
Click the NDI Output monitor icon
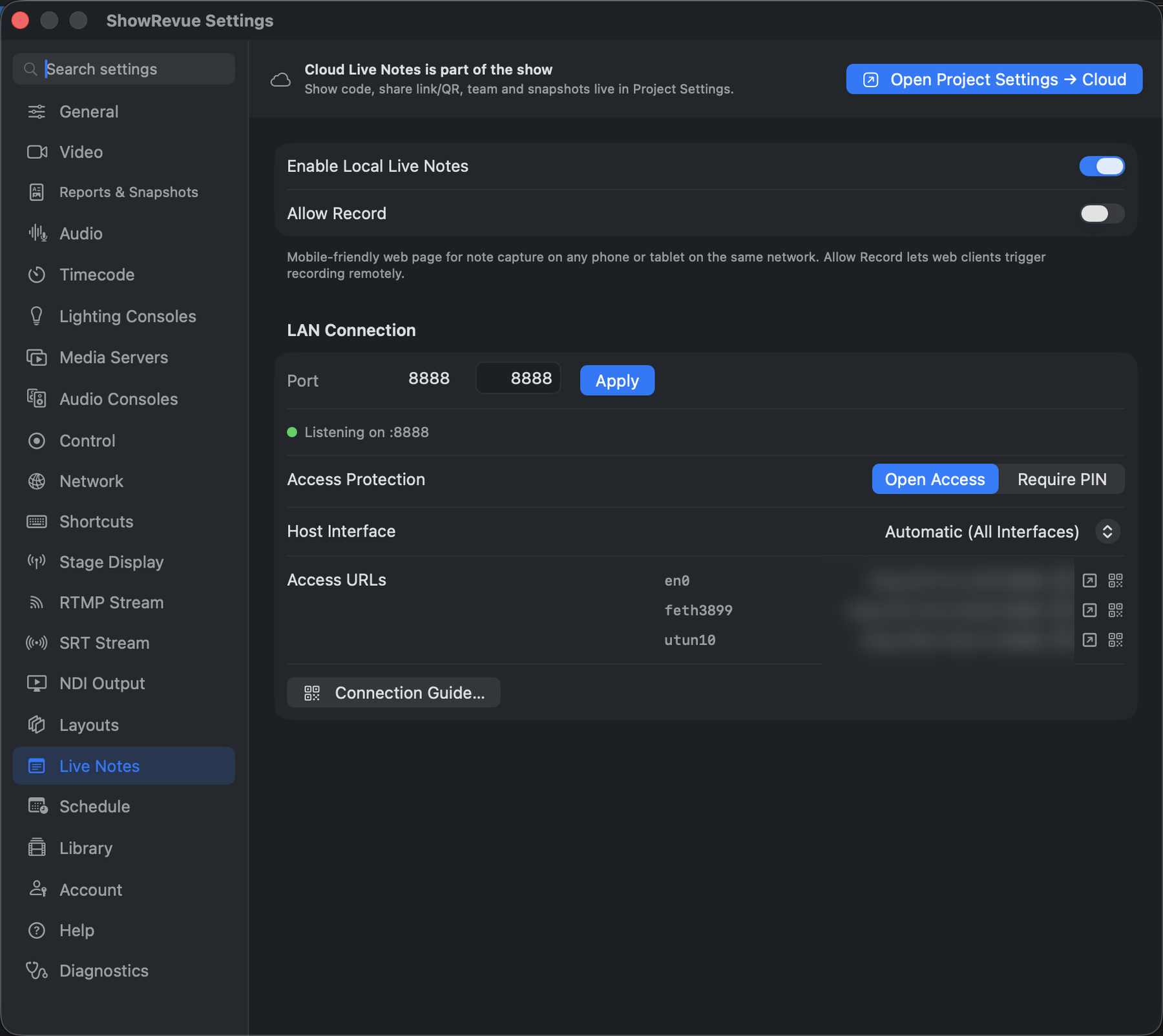[x=37, y=683]
